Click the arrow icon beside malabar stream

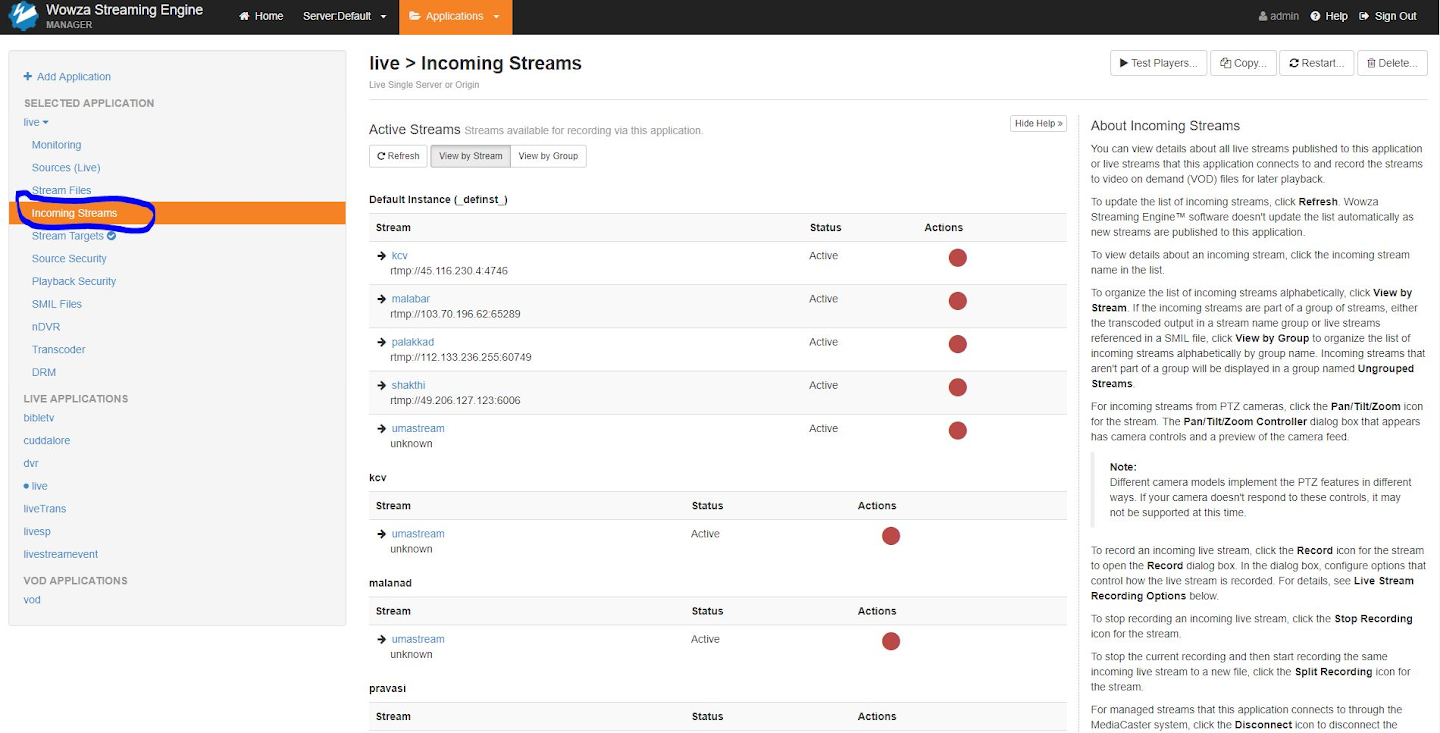coord(381,299)
